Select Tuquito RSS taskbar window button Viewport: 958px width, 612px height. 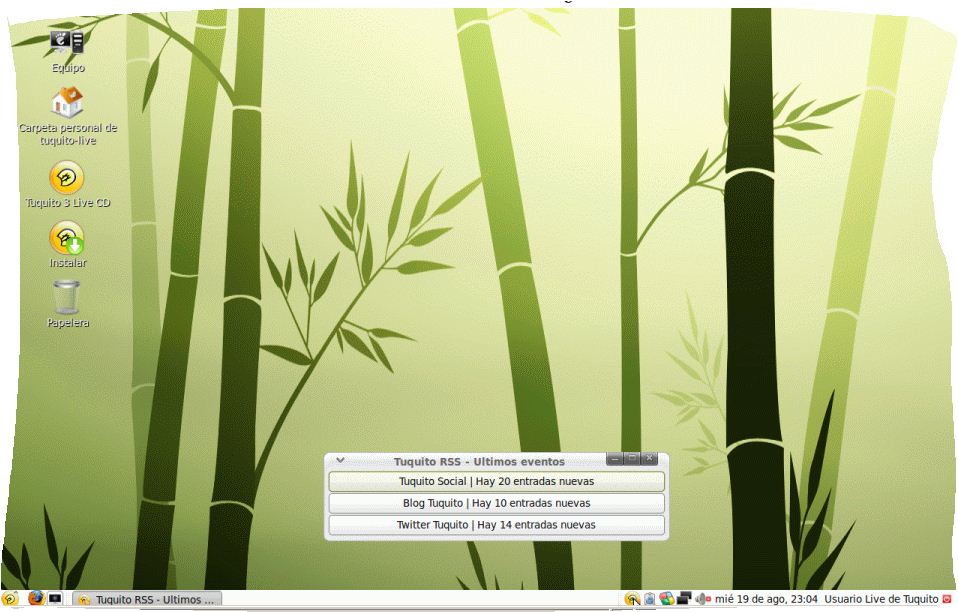(147, 600)
